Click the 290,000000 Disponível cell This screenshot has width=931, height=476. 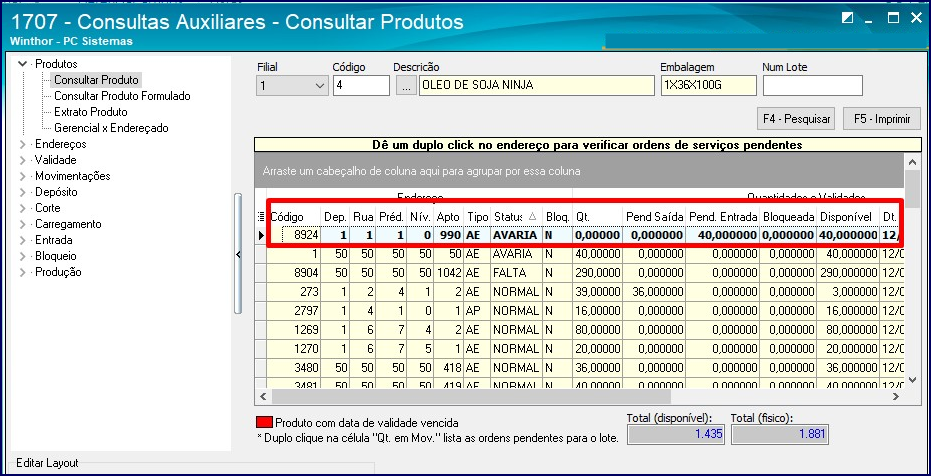(x=848, y=272)
